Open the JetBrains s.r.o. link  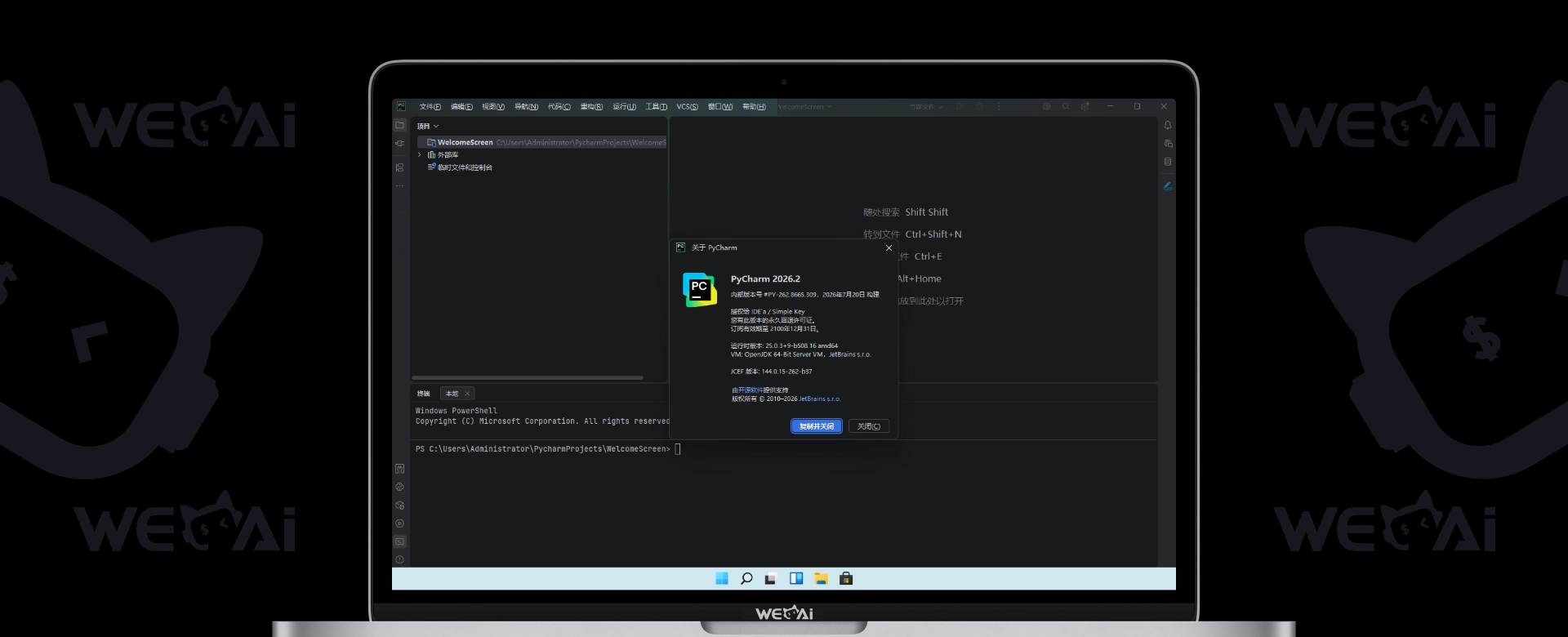819,399
